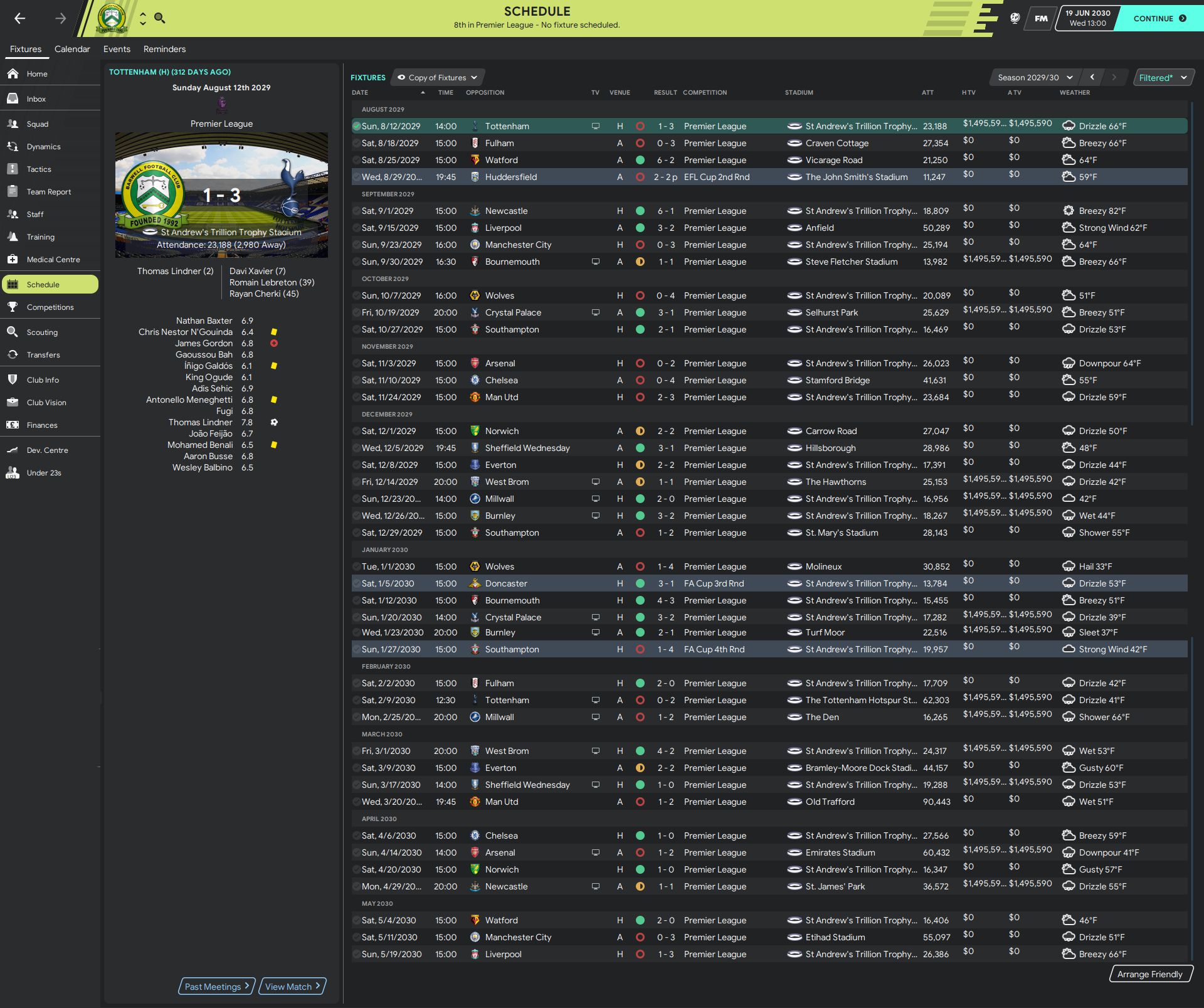Image resolution: width=1204 pixels, height=1008 pixels.
Task: Sort by COMPETITION column header
Action: 705,92
